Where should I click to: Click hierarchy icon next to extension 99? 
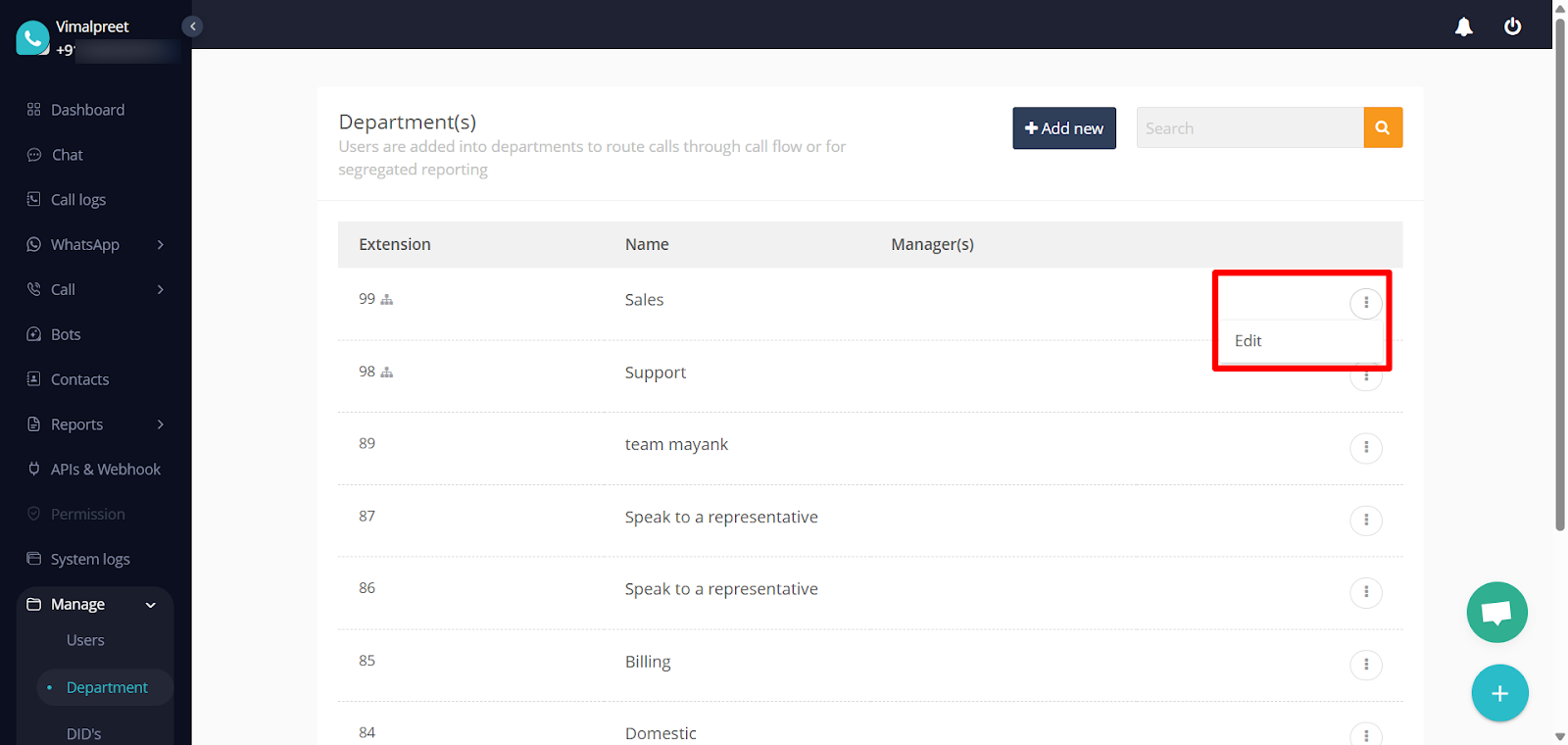[x=387, y=300]
